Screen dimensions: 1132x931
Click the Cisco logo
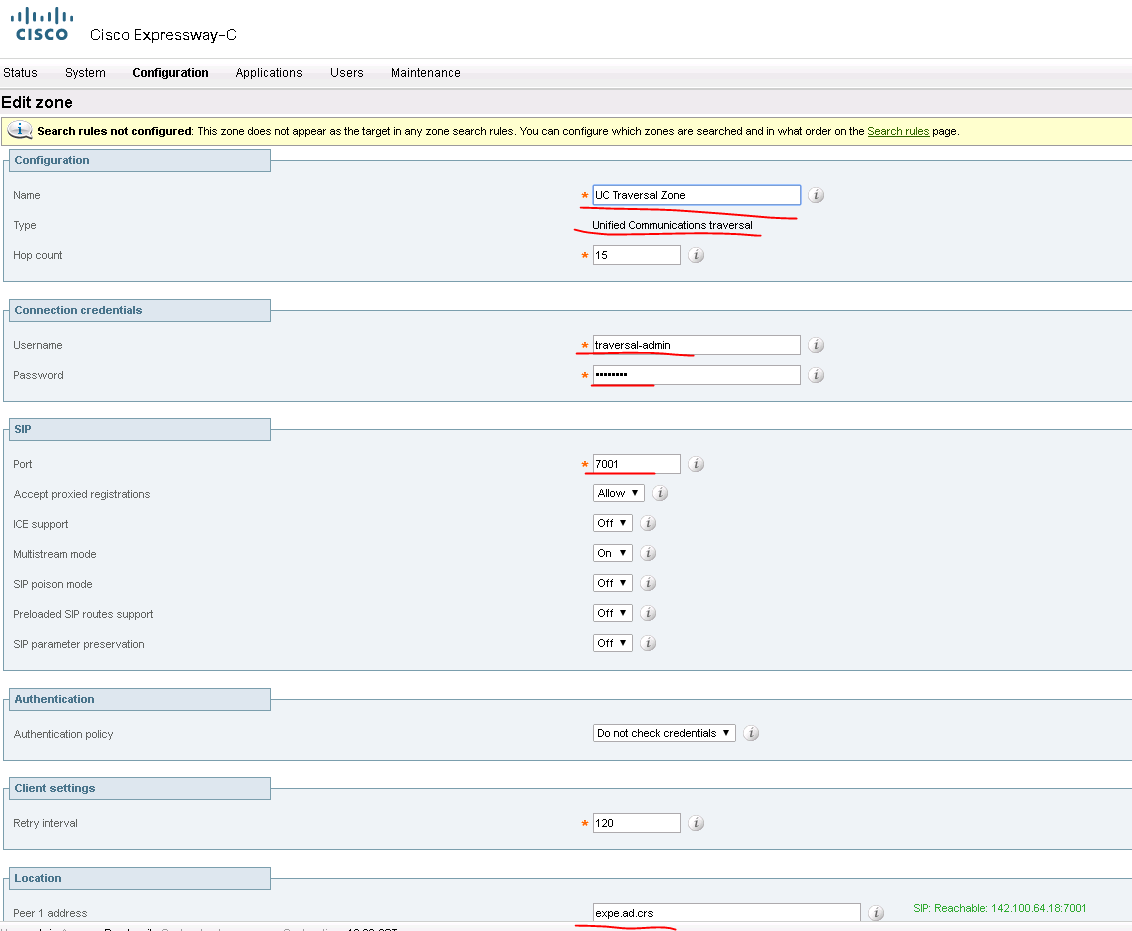[x=42, y=24]
